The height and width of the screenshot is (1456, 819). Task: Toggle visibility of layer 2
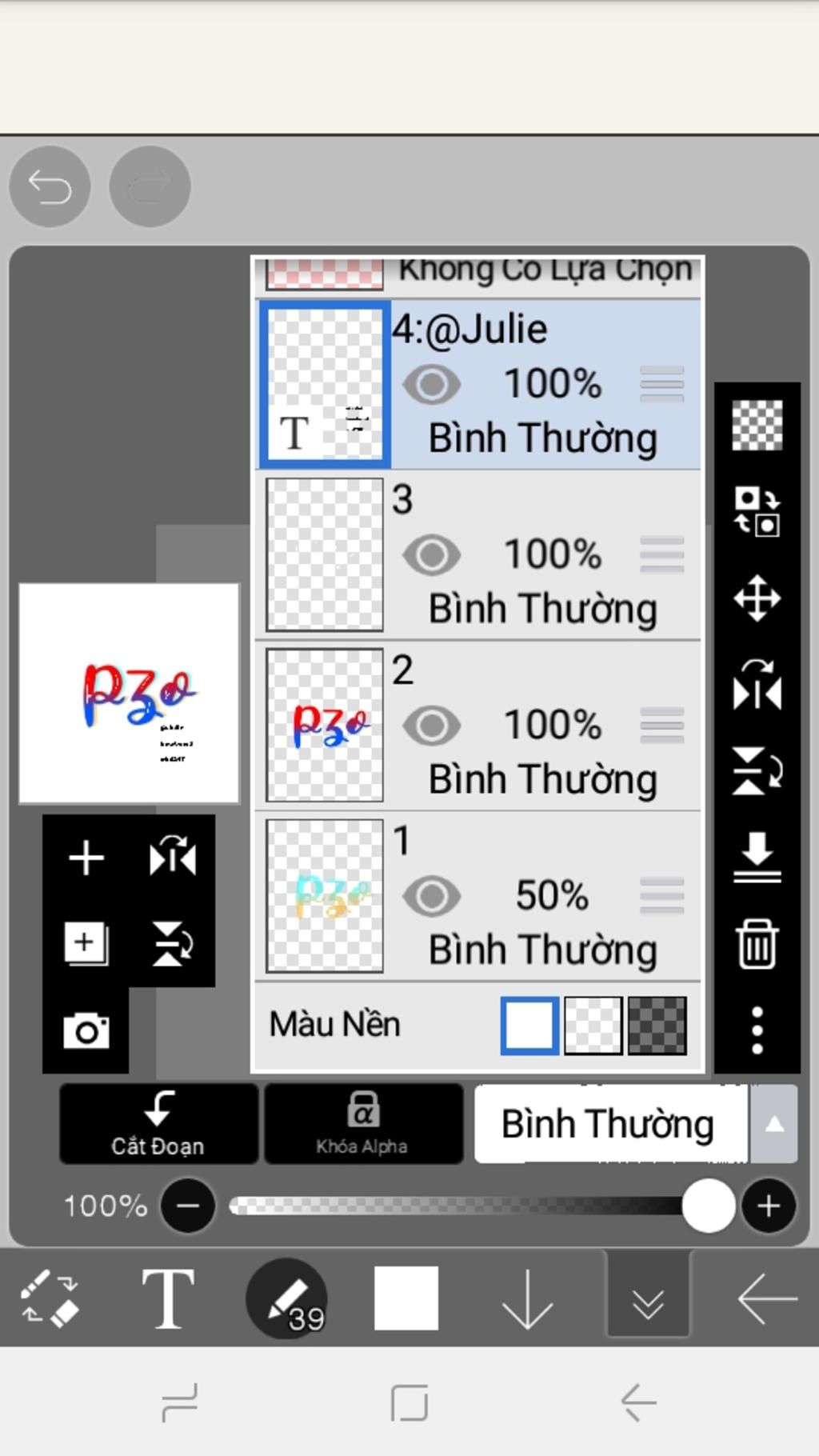point(432,726)
